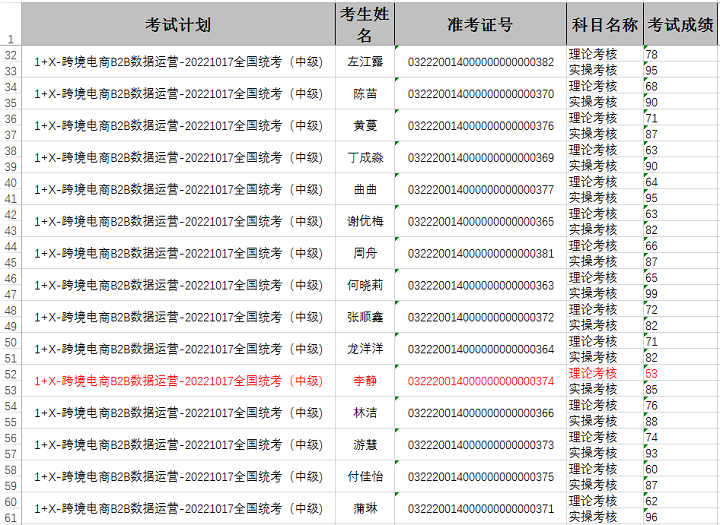Screen dimensions: 720x525
Task: Click the name cell 谢优梅
Action: coord(365,221)
